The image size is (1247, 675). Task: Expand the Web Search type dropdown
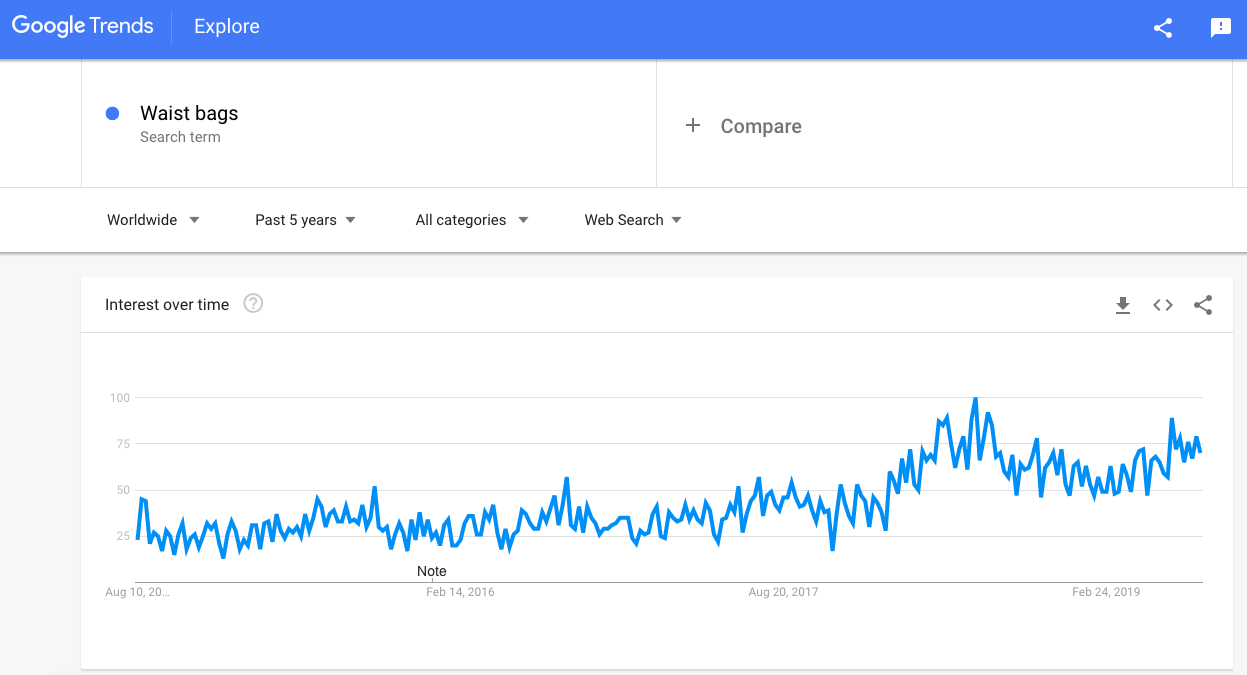point(633,220)
